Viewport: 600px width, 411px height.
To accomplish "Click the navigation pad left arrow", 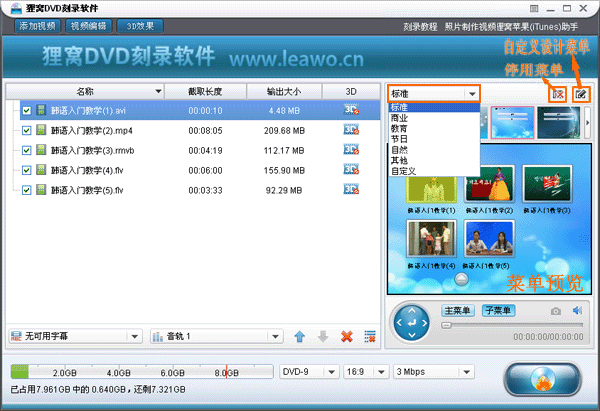I will (399, 323).
